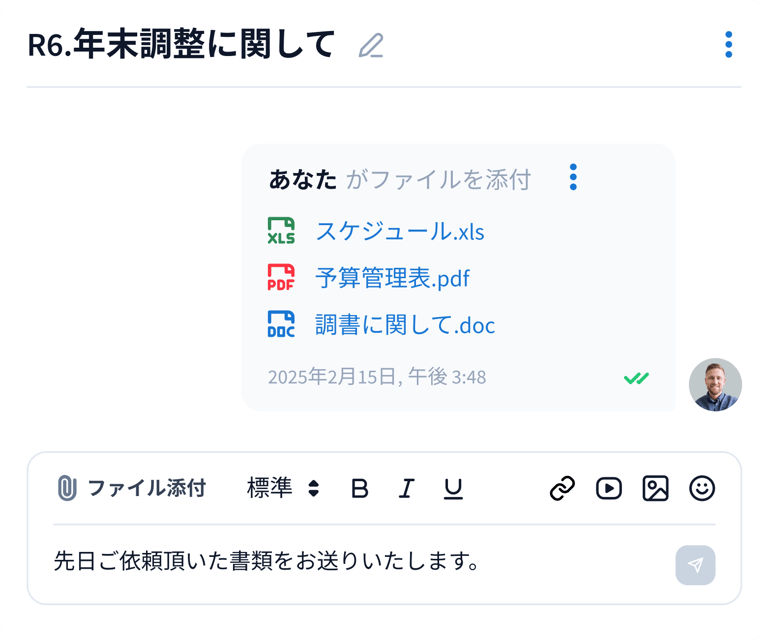Click the green XLS file icon

(x=281, y=231)
